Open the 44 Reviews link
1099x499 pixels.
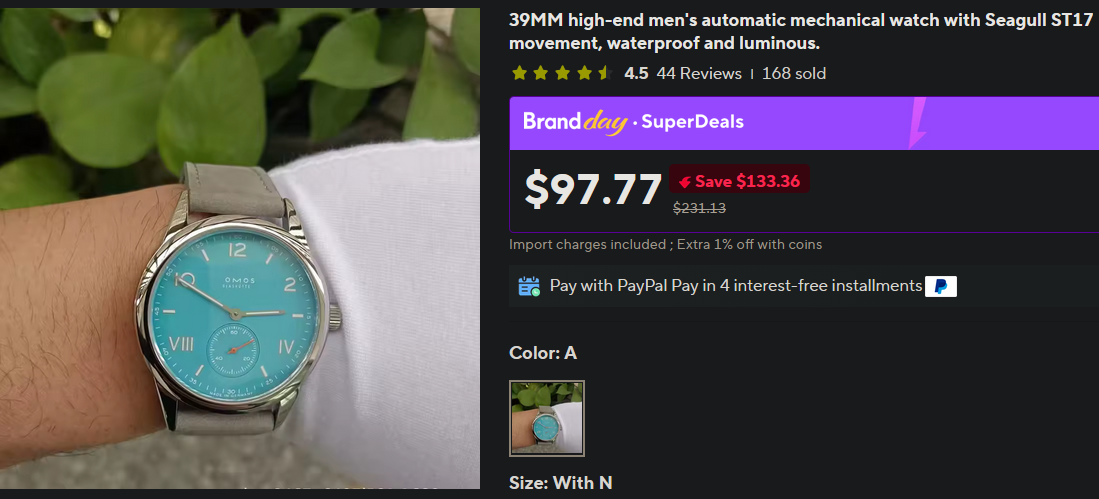tap(699, 73)
